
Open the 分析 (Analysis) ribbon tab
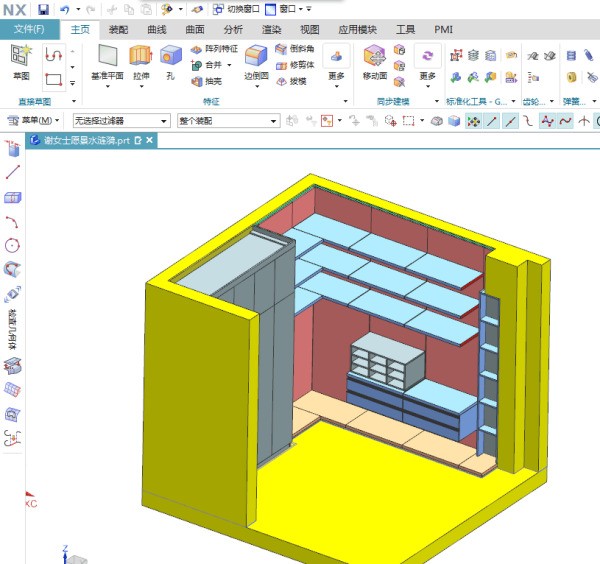click(x=233, y=30)
